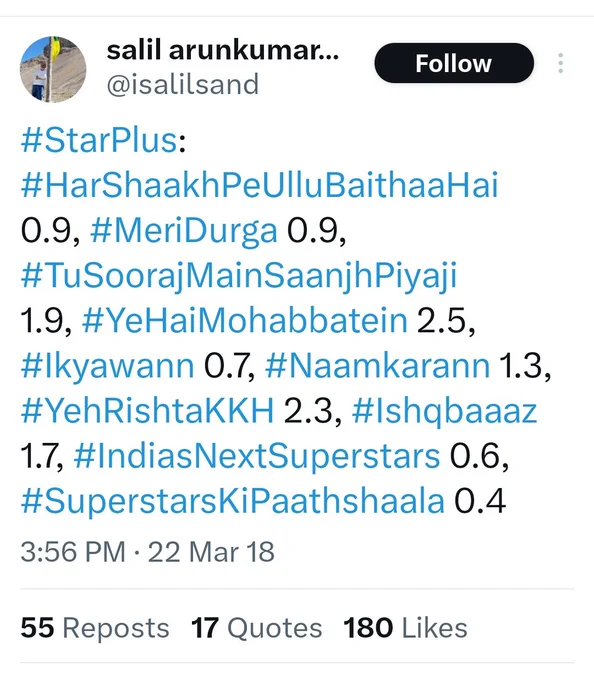594x680 pixels.
Task: Open the #SuperstarsKiPaathshaala hashtag
Action: 233,502
